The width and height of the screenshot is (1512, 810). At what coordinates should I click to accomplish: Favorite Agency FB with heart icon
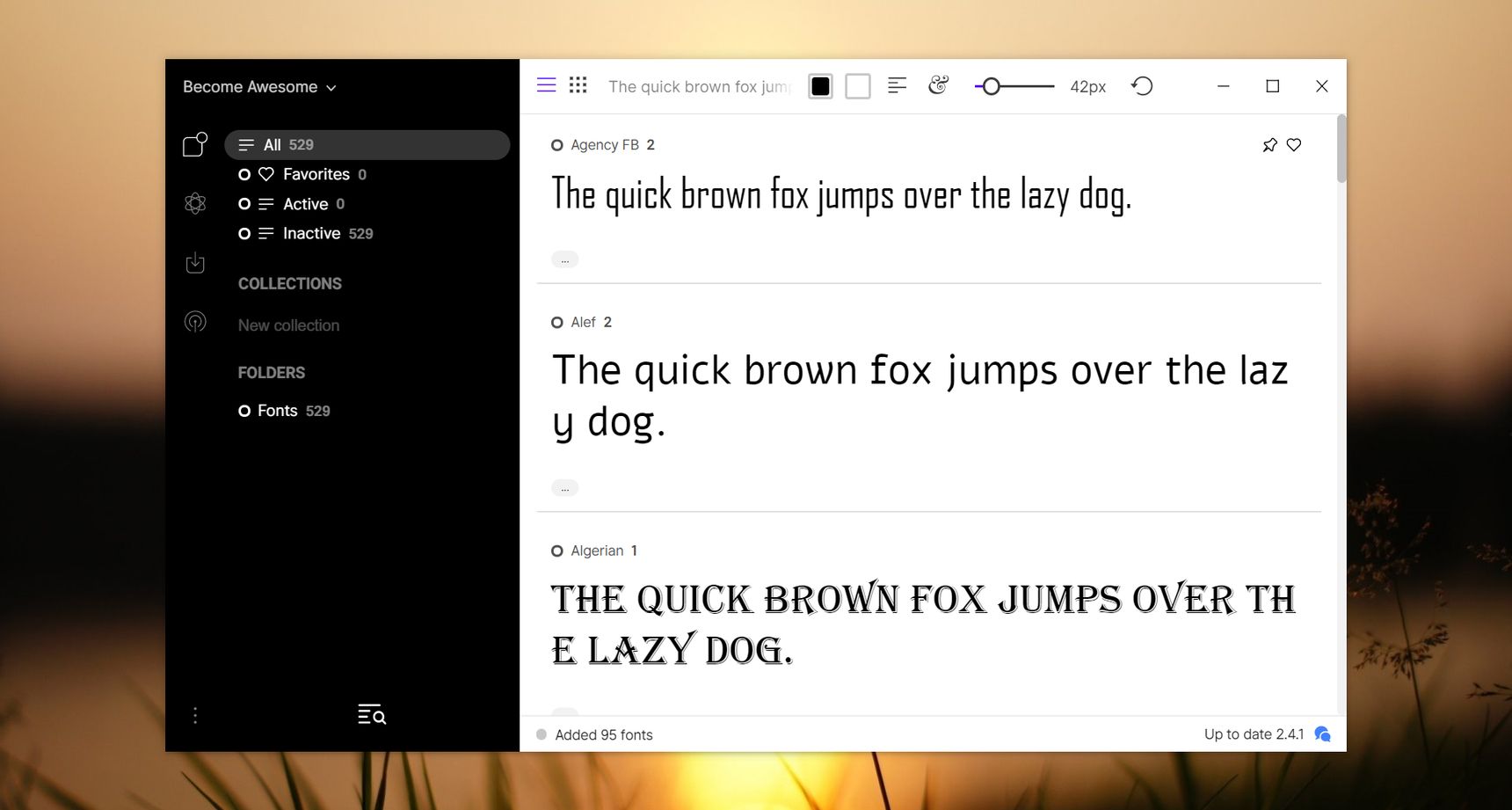tap(1294, 145)
